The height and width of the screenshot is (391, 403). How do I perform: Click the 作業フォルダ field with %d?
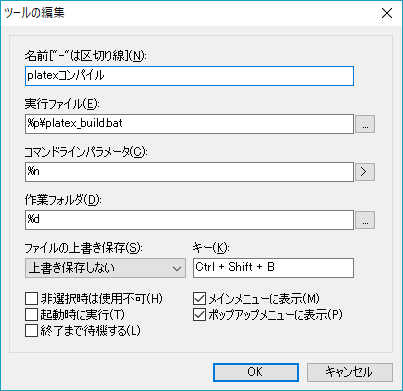click(x=189, y=220)
